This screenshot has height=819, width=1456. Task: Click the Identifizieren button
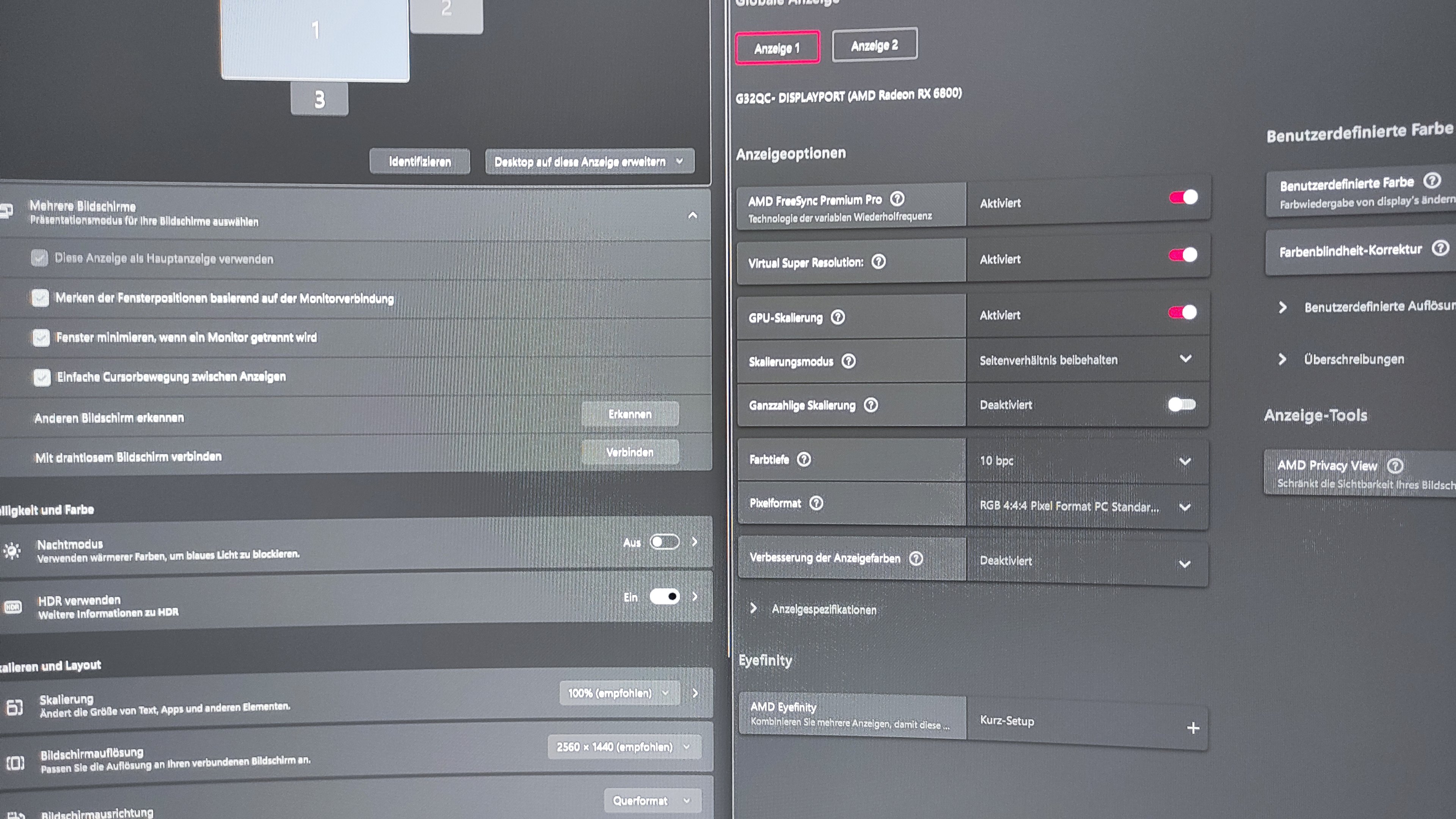[419, 162]
